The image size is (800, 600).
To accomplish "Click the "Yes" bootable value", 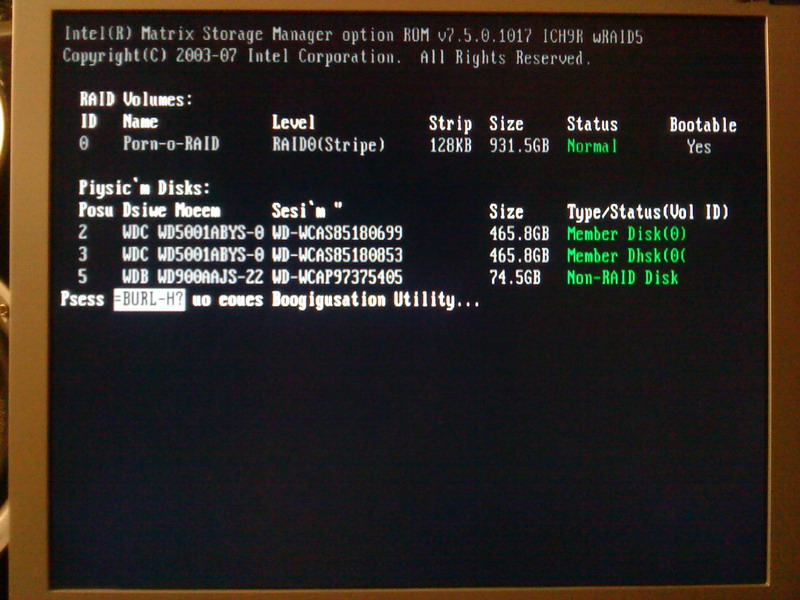I will 699,147.
